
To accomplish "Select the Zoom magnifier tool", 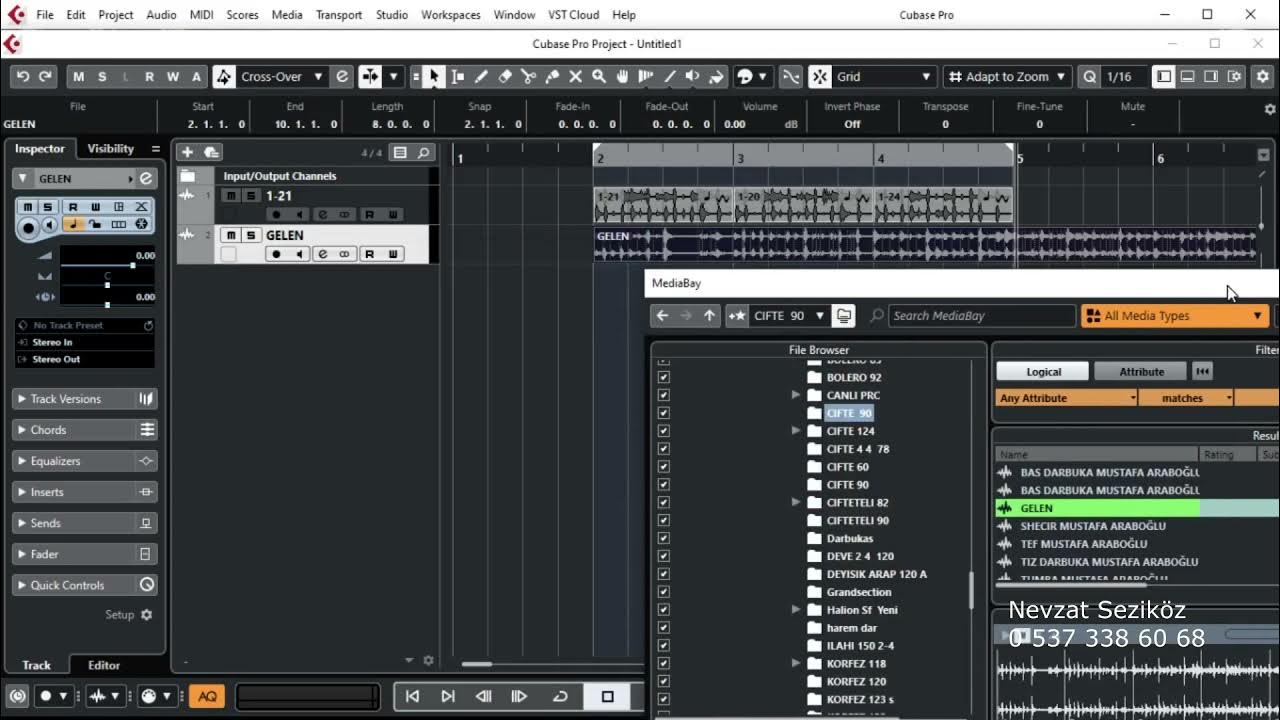I will point(599,76).
